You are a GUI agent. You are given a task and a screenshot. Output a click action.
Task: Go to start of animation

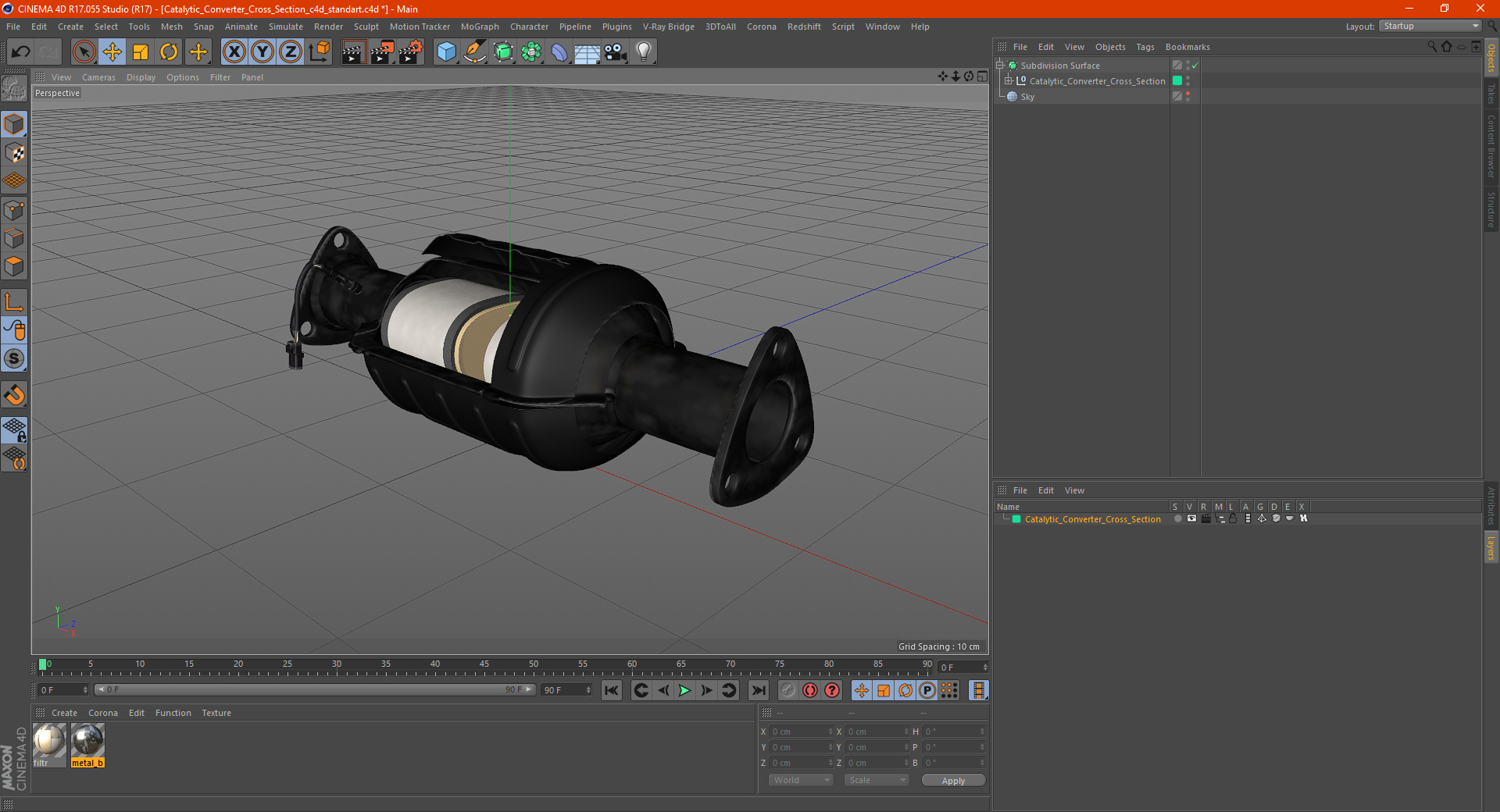(612, 690)
